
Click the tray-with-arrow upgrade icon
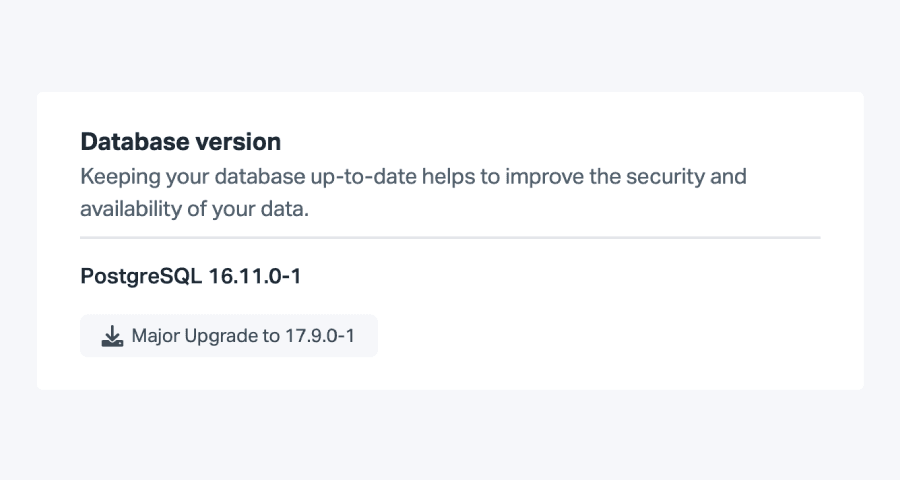tap(112, 336)
